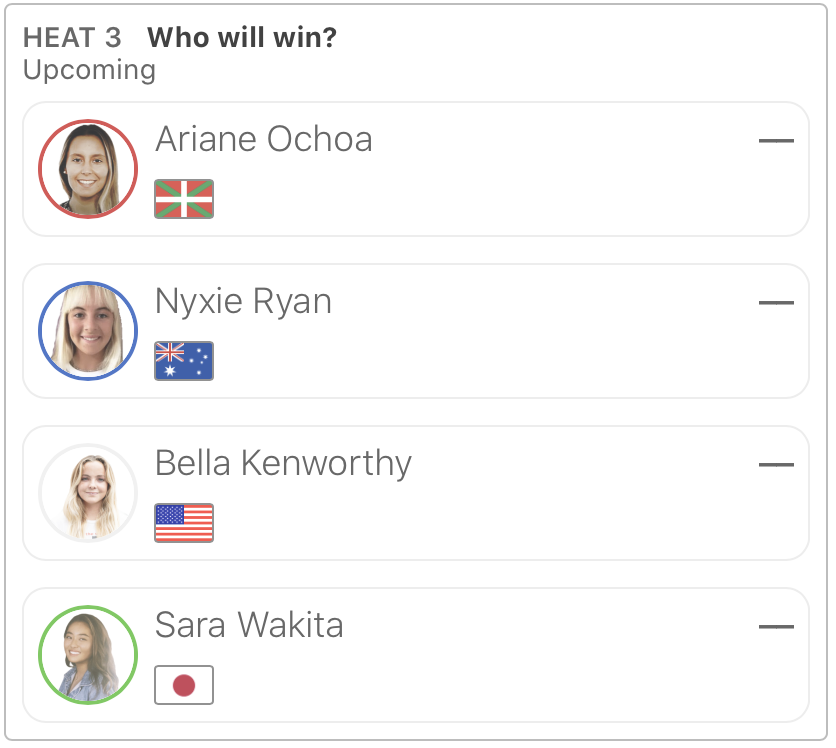Select the Ariane Ochoa name link
836x748 pixels.
click(x=264, y=139)
